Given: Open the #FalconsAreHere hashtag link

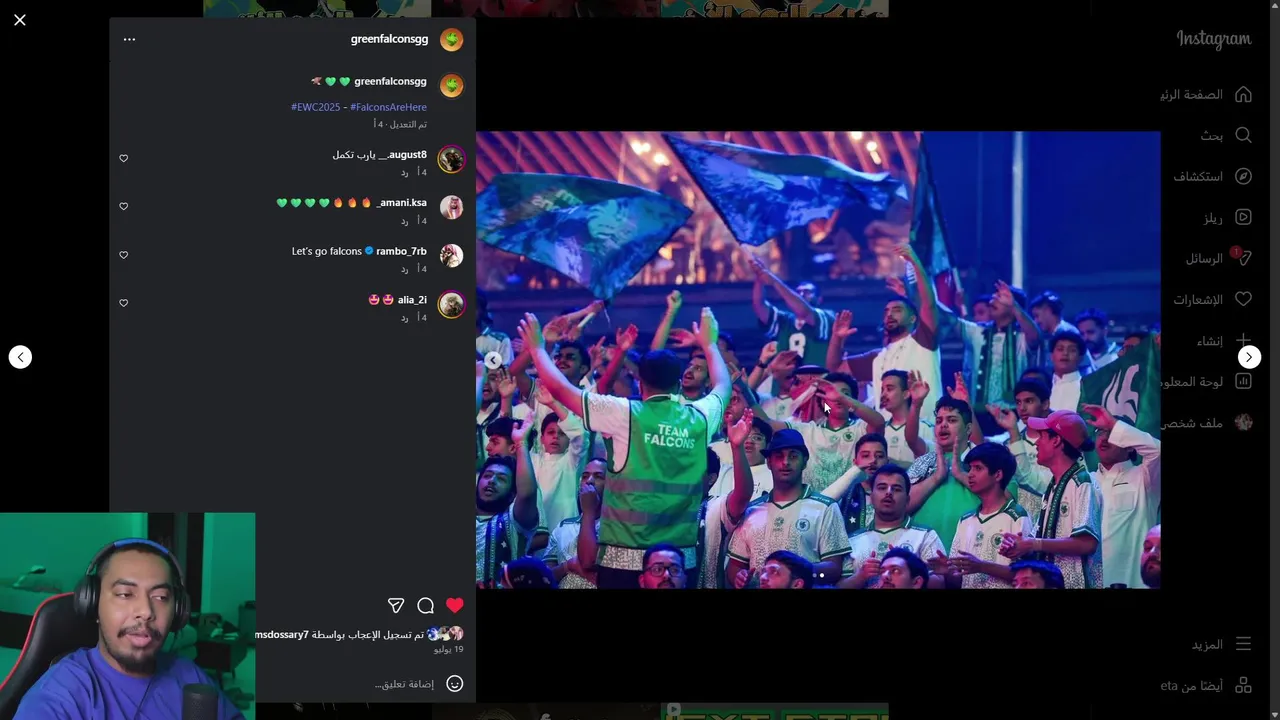Looking at the screenshot, I should coord(388,107).
